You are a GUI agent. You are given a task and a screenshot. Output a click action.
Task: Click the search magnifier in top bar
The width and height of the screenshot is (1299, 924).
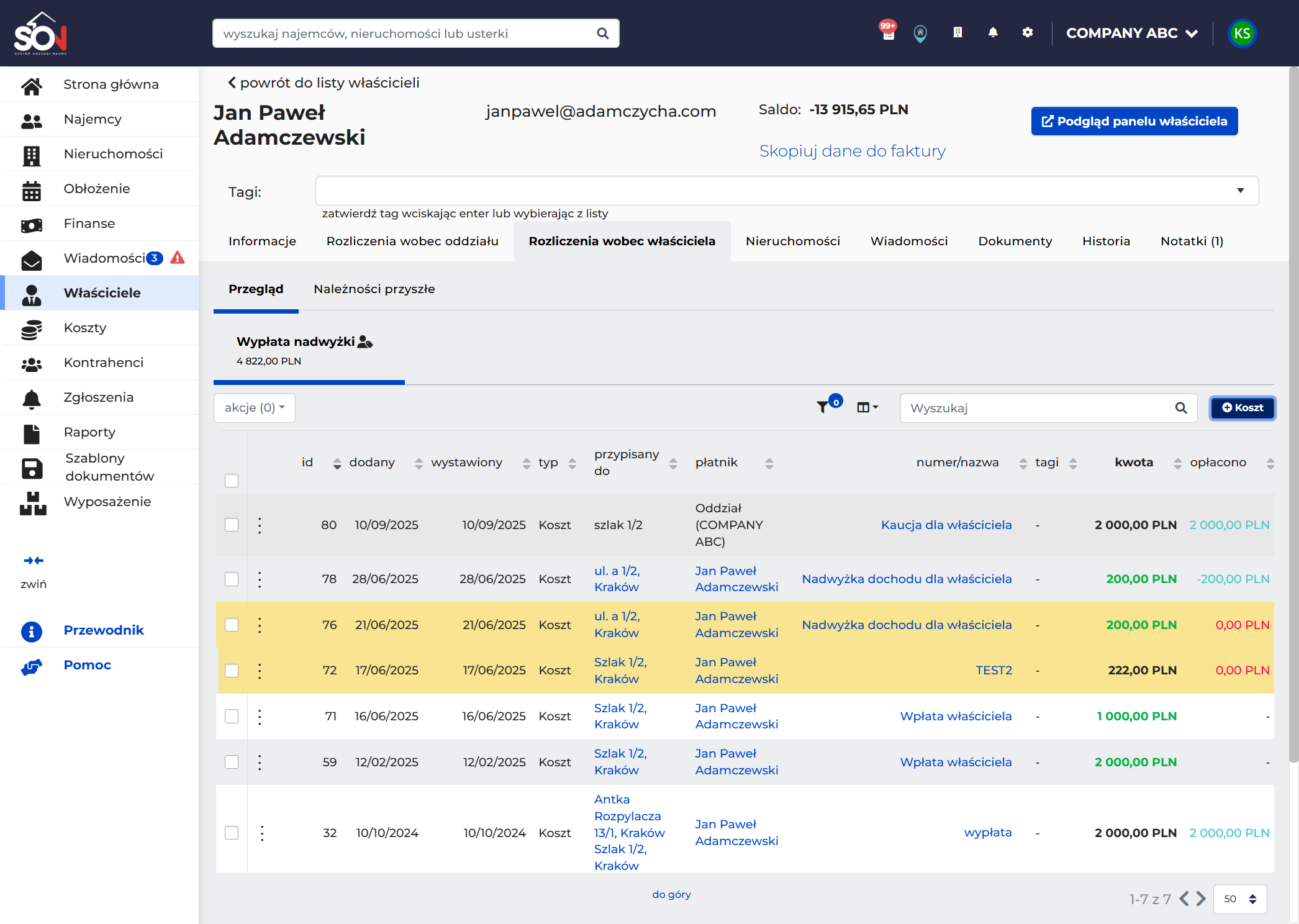[602, 34]
